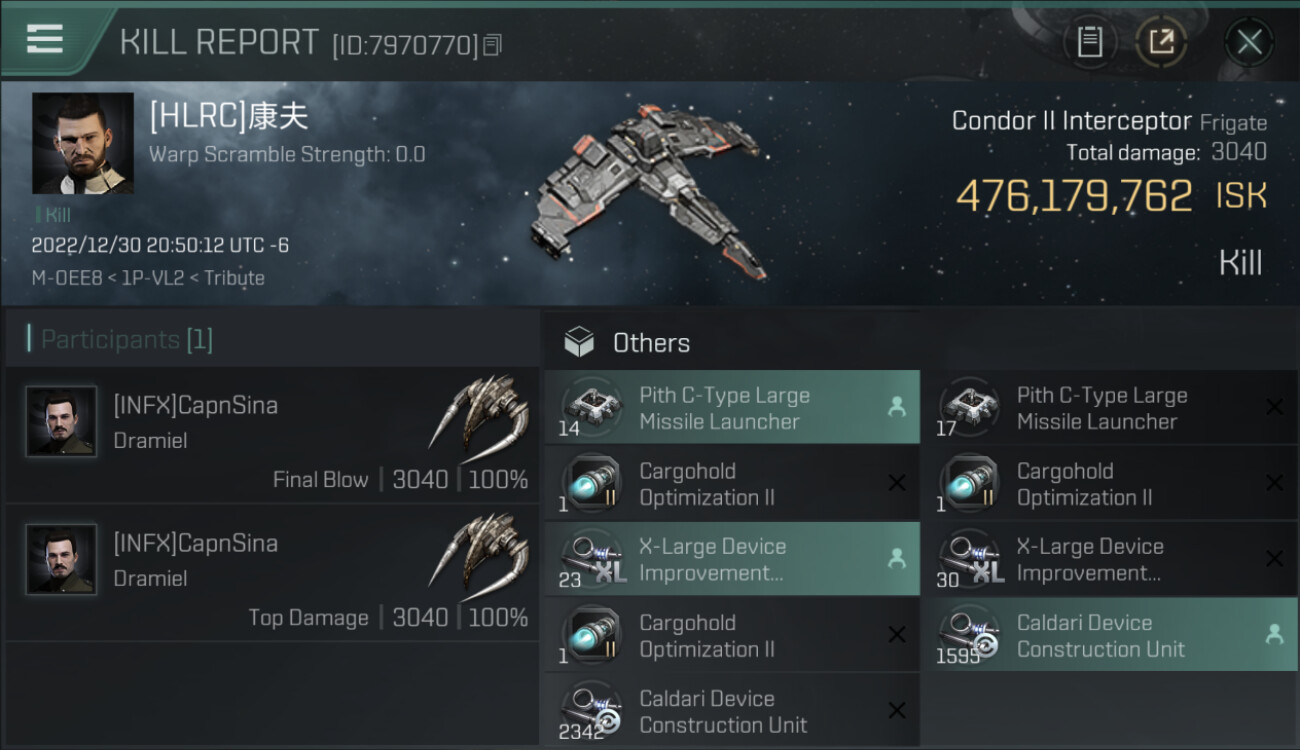The height and width of the screenshot is (750, 1300).
Task: Share the kill report externally
Action: 1161,42
